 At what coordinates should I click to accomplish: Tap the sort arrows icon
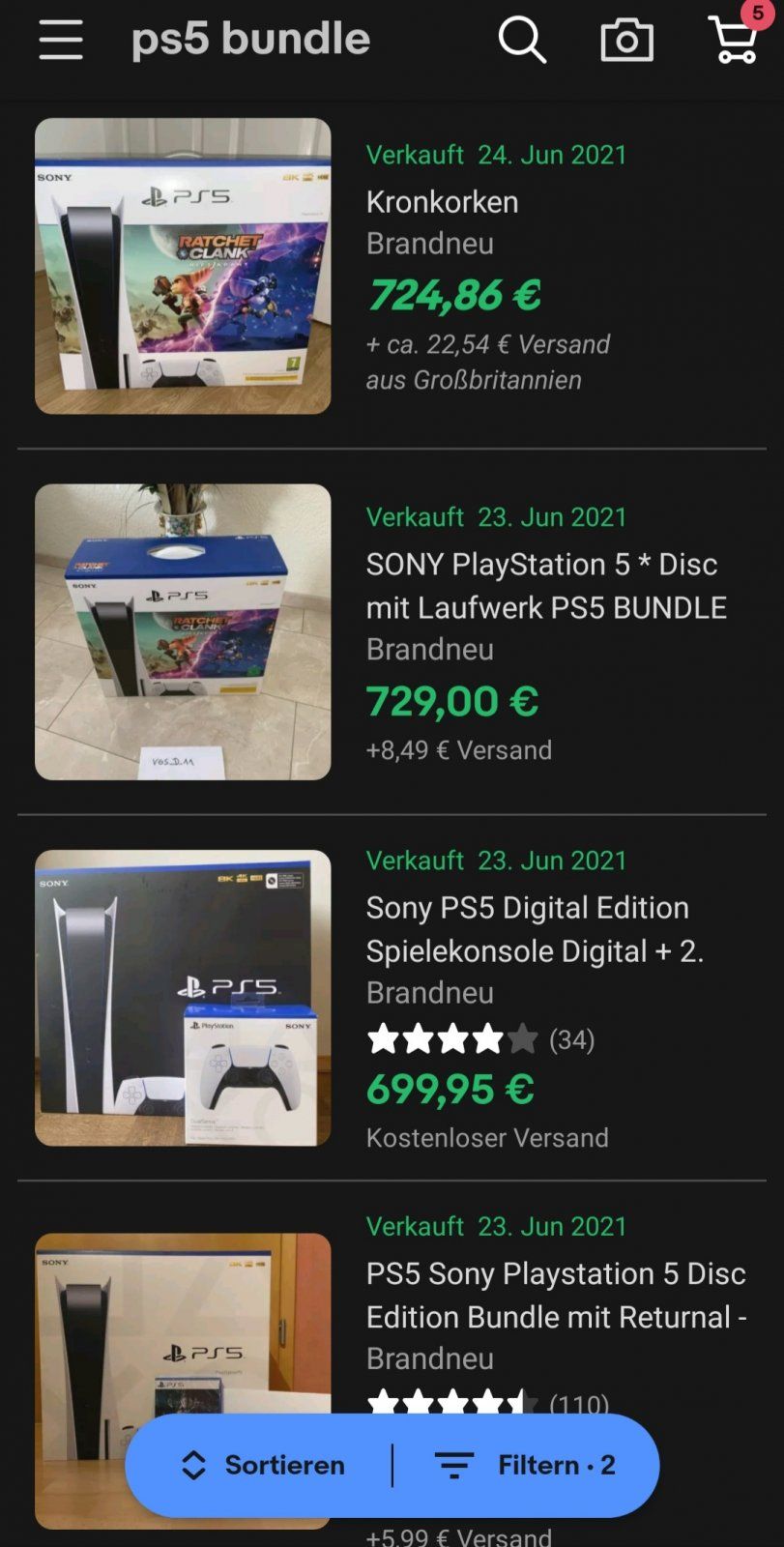(x=193, y=1465)
